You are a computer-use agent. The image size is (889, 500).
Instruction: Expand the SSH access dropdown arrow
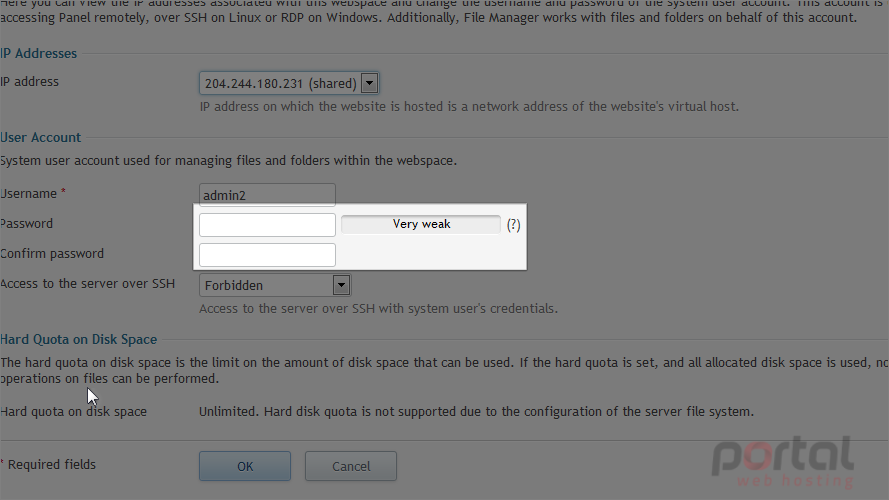(341, 285)
